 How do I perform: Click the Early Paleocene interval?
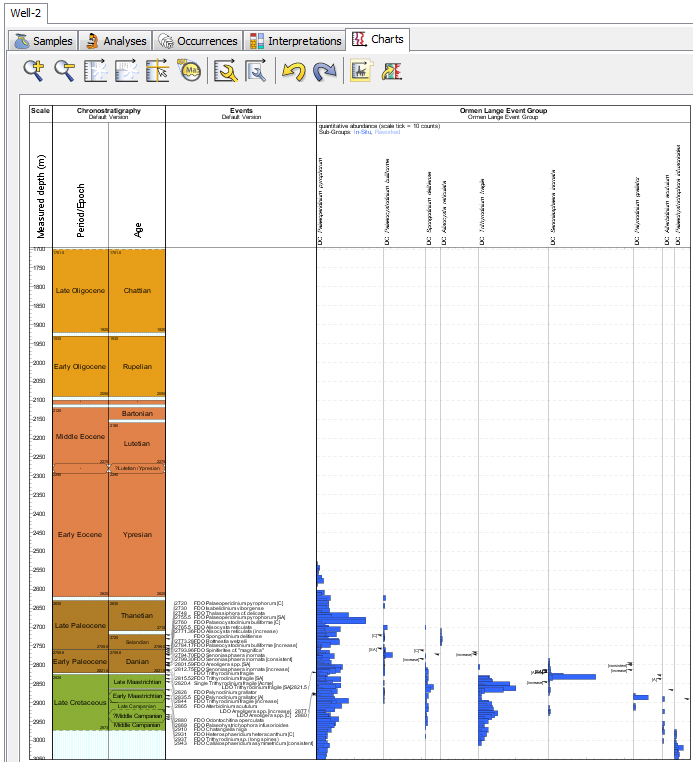click(x=80, y=661)
